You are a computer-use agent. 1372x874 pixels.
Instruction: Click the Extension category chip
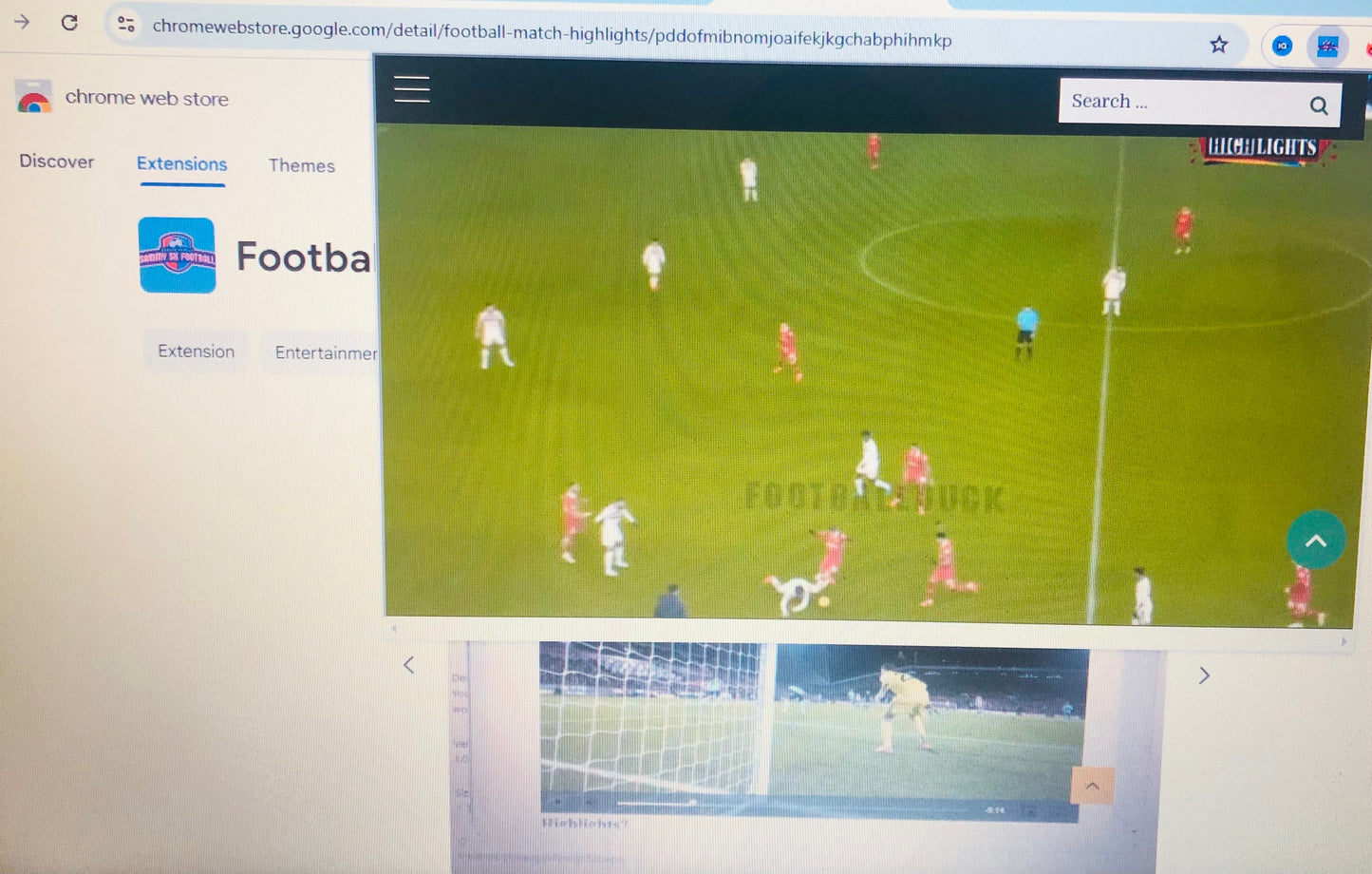[196, 351]
